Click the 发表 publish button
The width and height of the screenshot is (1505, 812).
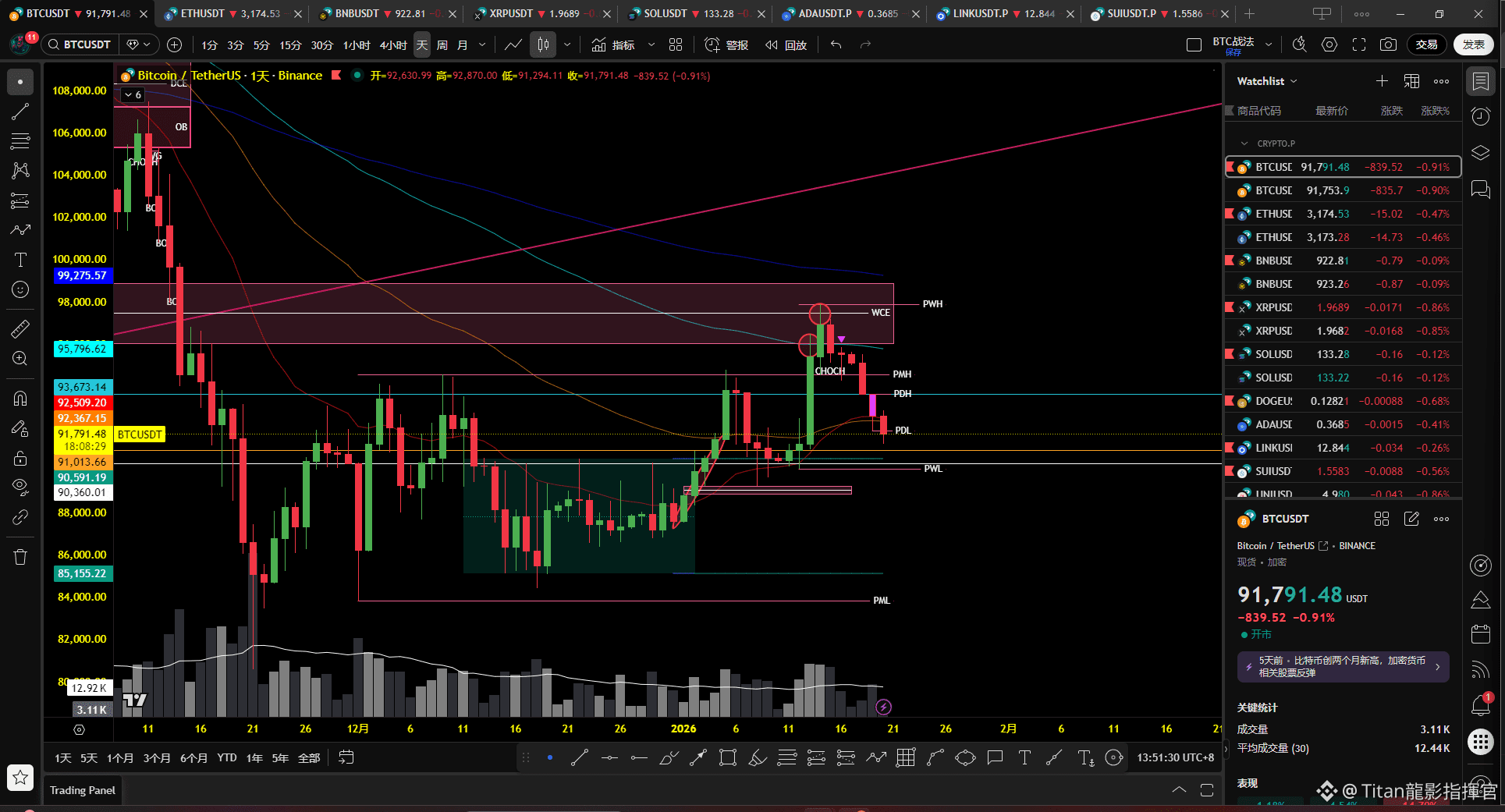pyautogui.click(x=1474, y=44)
